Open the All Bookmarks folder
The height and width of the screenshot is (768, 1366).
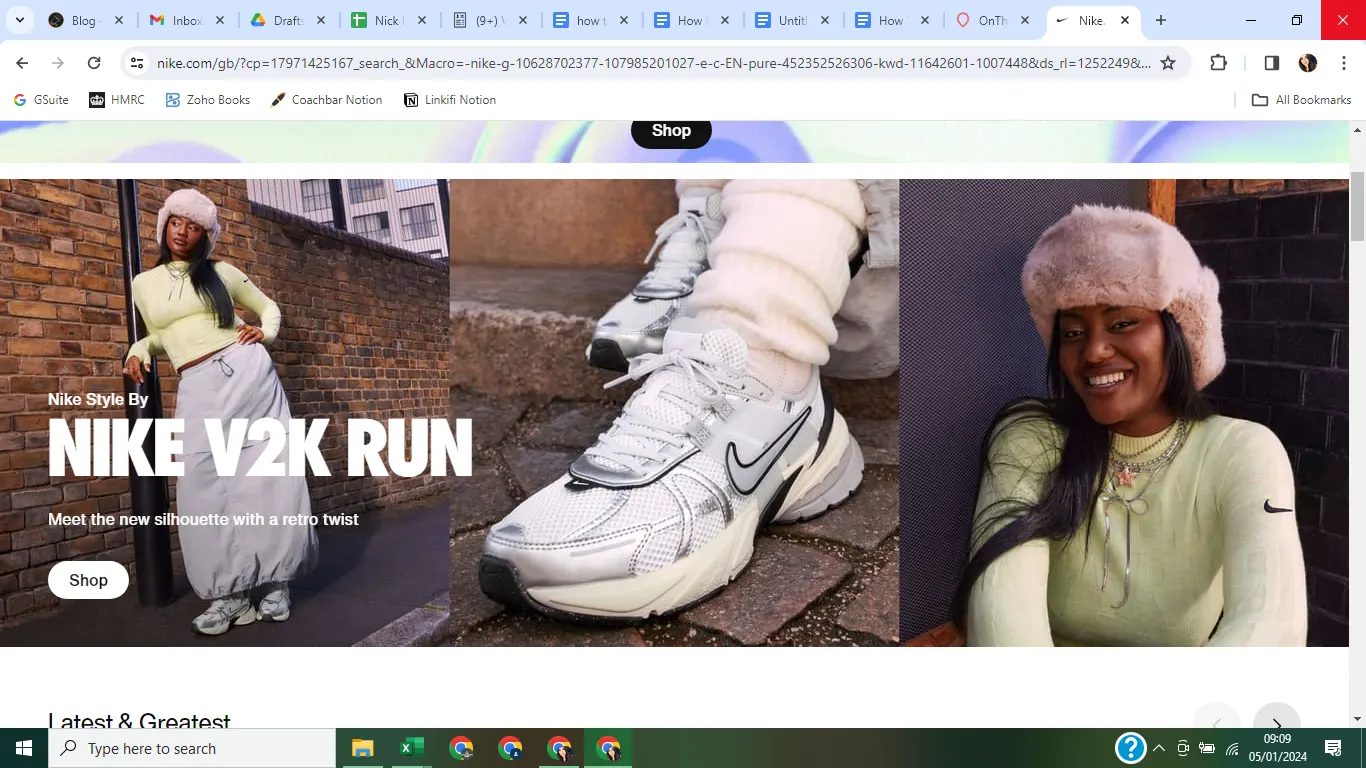point(1302,100)
